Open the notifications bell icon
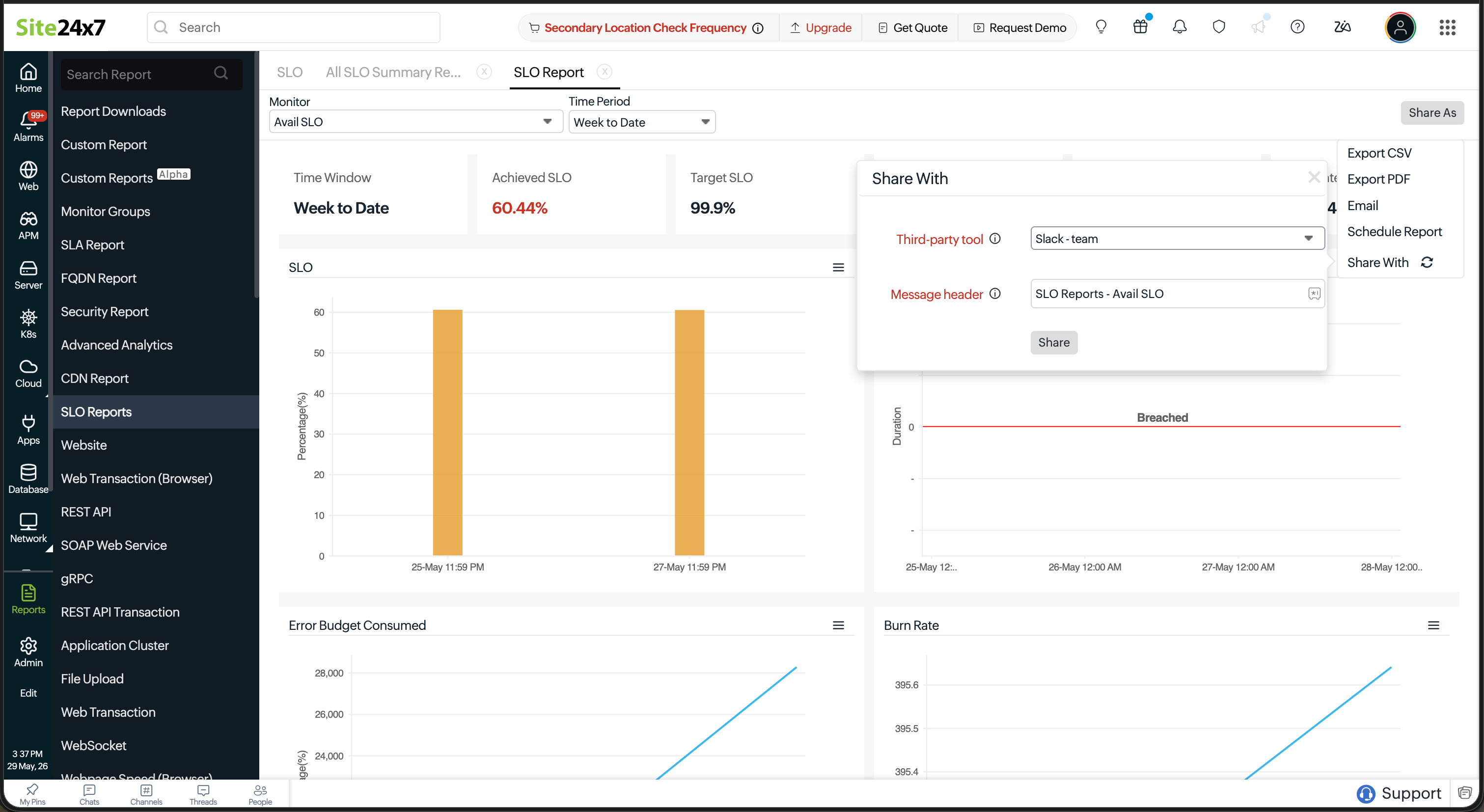 click(x=1179, y=27)
